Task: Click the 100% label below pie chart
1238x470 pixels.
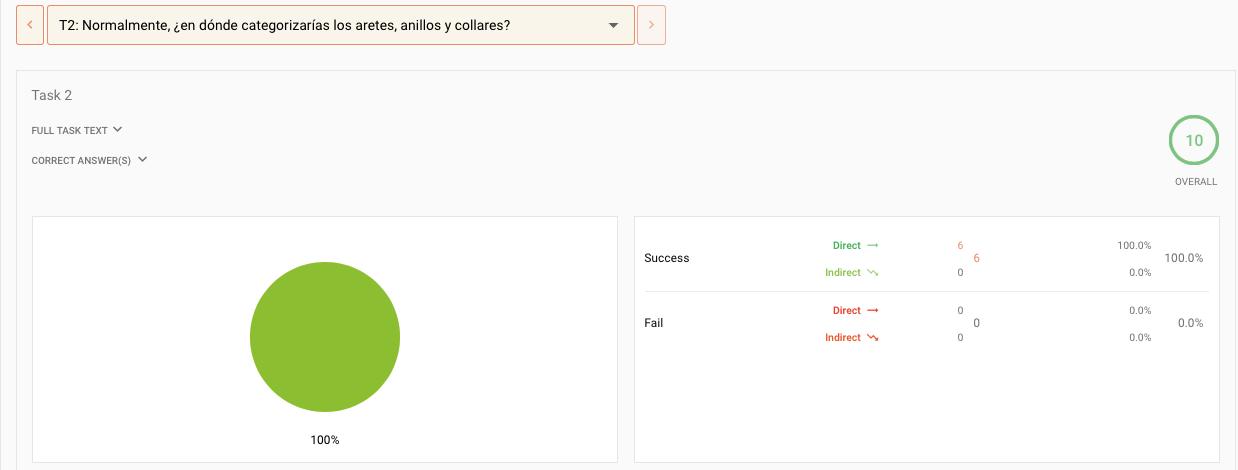Action: (x=325, y=440)
